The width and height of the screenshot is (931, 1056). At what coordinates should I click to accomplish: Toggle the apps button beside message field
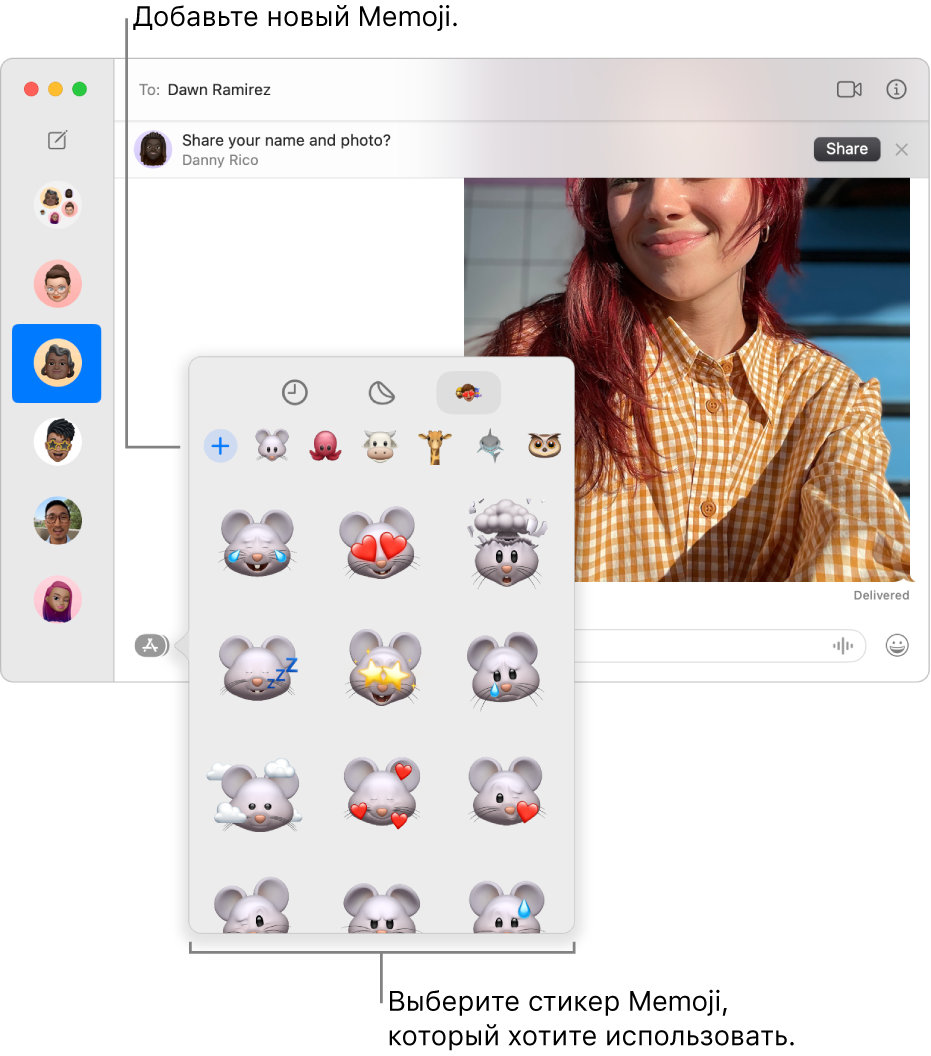coord(152,645)
